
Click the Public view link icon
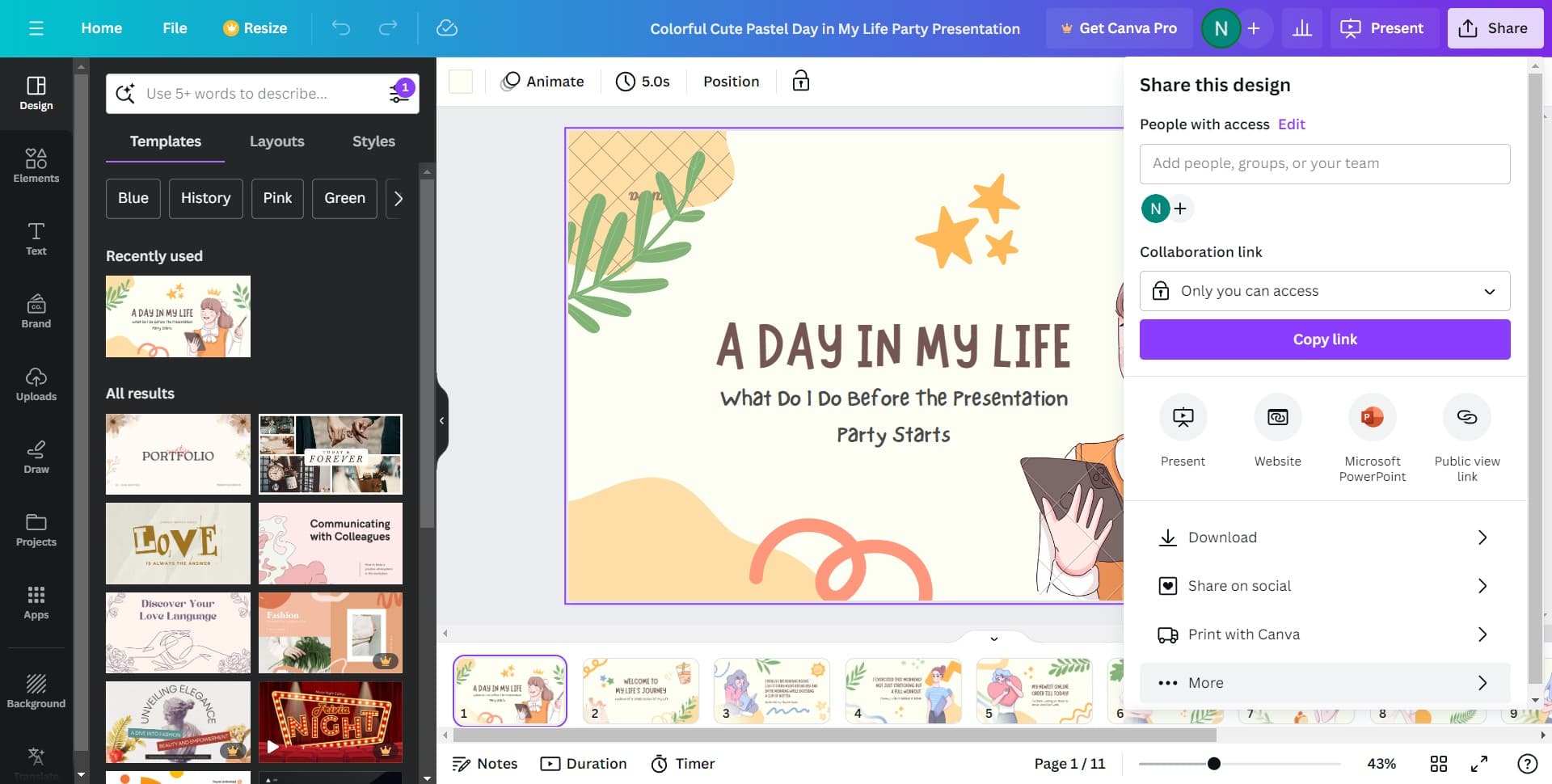[1466, 417]
